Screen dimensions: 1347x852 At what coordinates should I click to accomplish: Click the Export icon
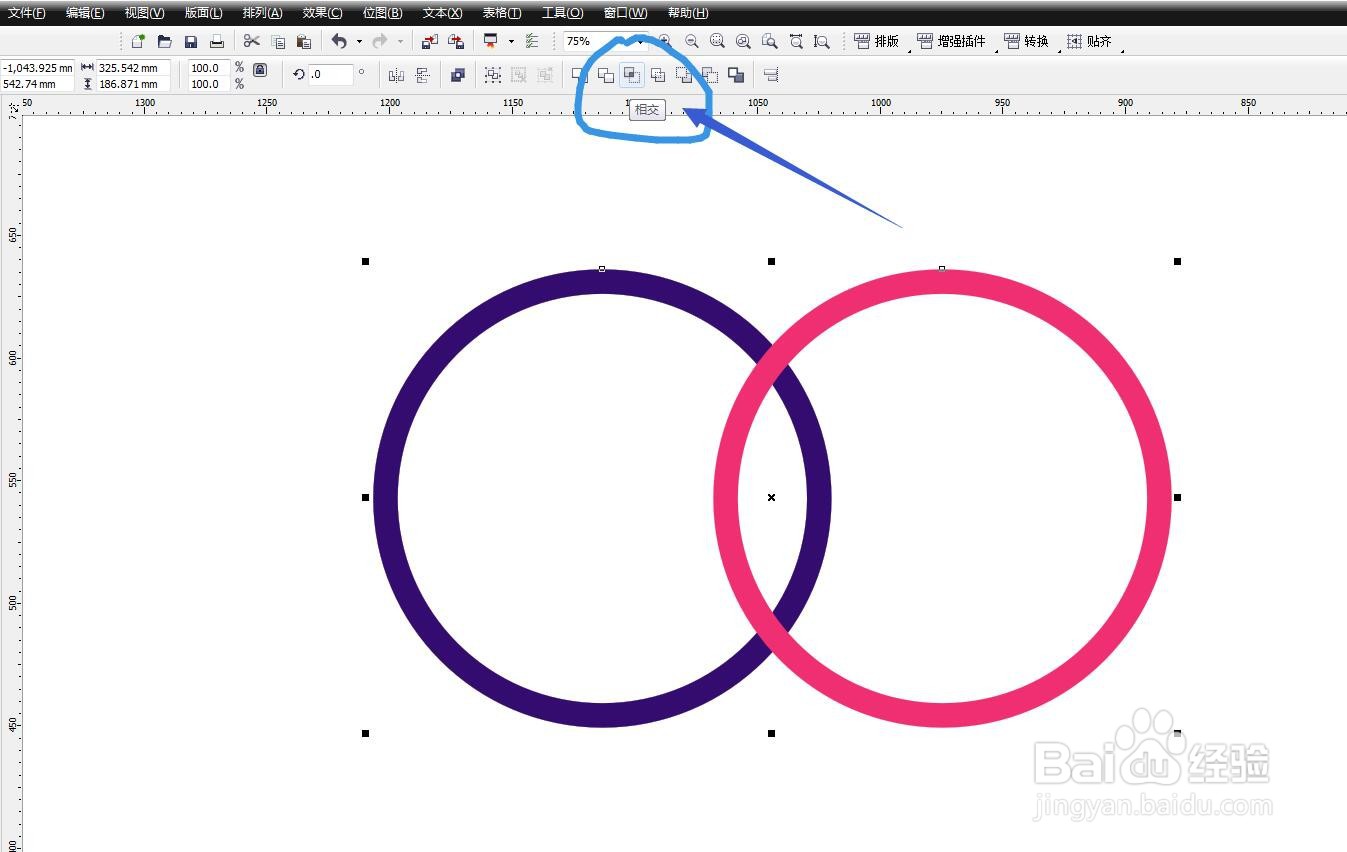[x=456, y=41]
